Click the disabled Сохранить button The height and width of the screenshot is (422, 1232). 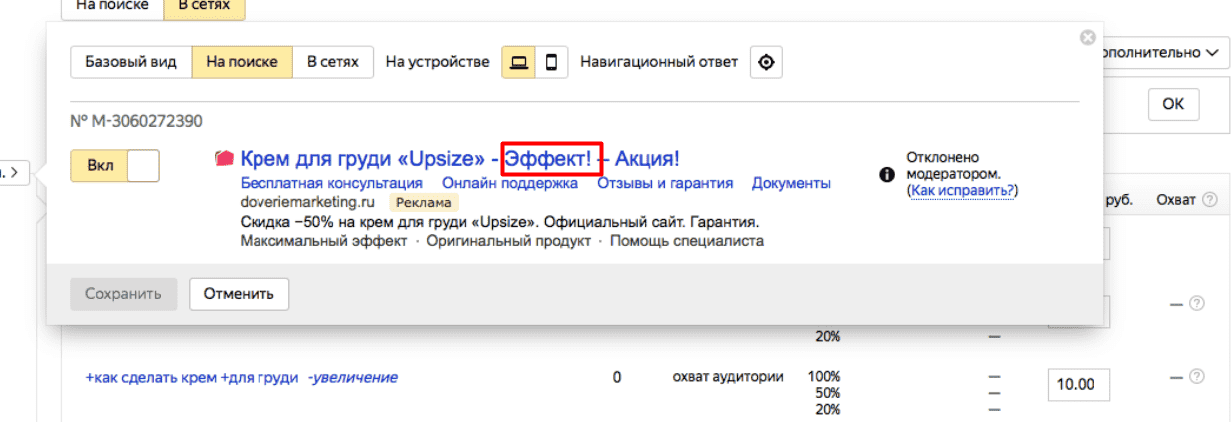coord(123,294)
